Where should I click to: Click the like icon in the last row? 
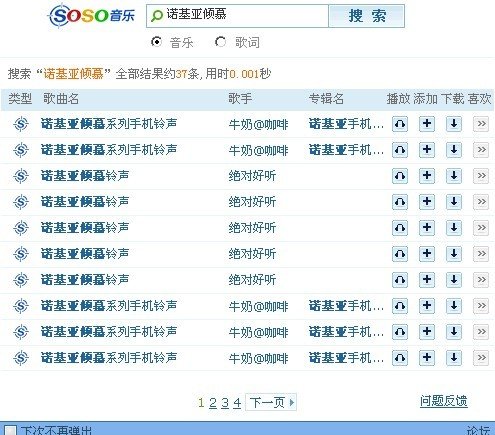click(481, 358)
